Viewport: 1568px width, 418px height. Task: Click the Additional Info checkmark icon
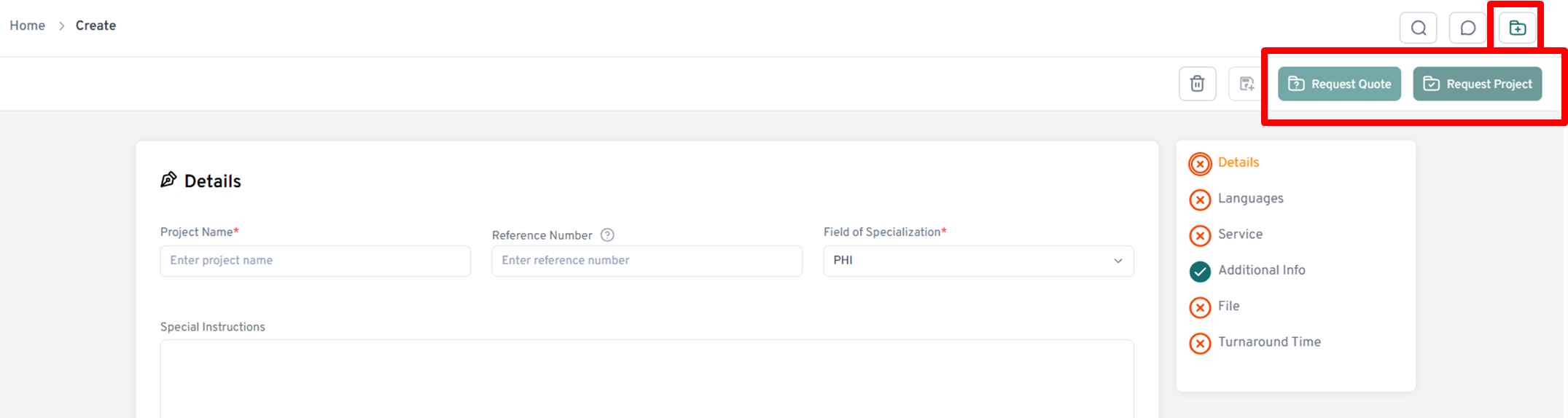coord(1200,272)
